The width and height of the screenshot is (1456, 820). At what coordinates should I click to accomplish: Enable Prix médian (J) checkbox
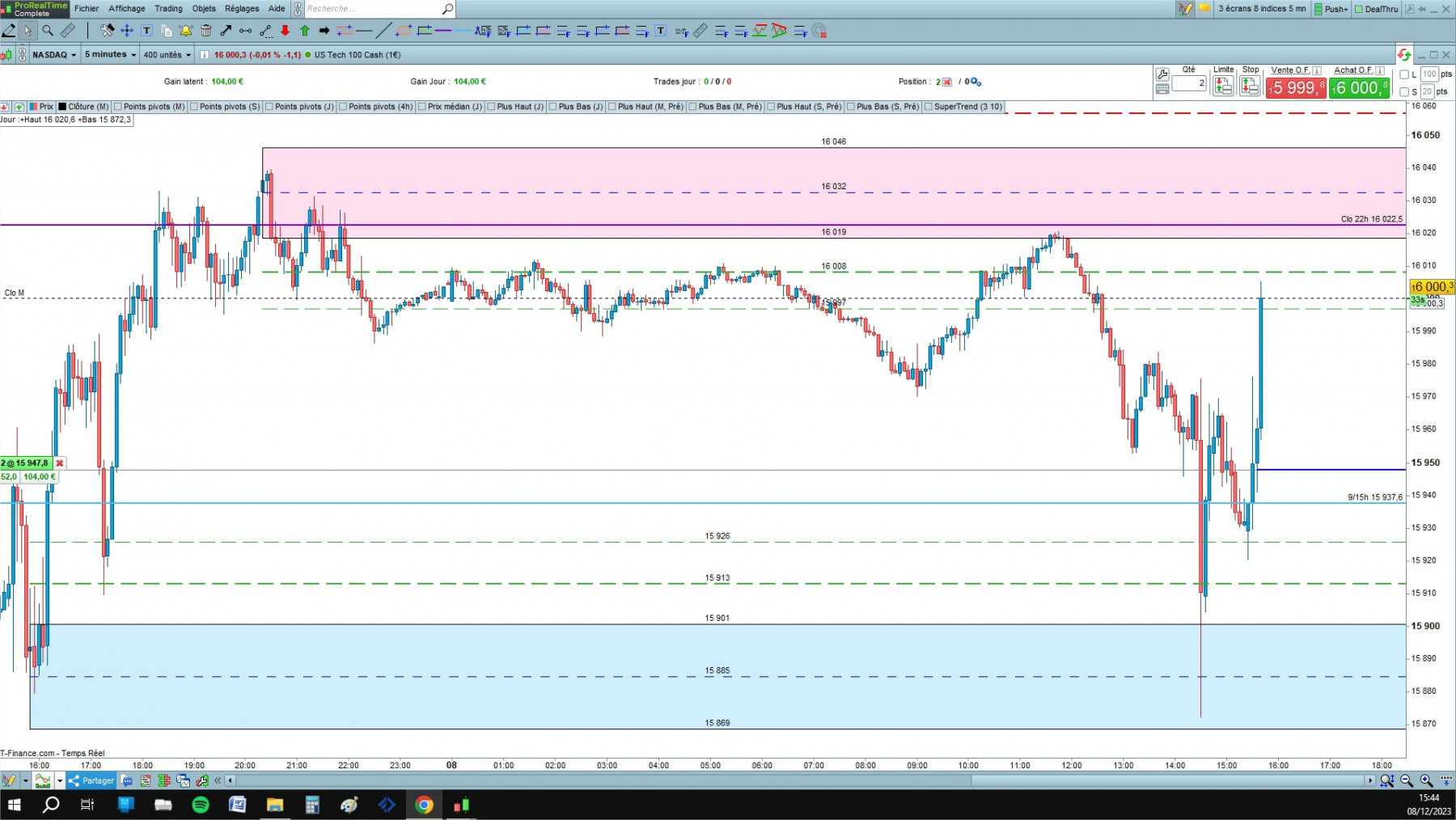pyautogui.click(x=422, y=107)
